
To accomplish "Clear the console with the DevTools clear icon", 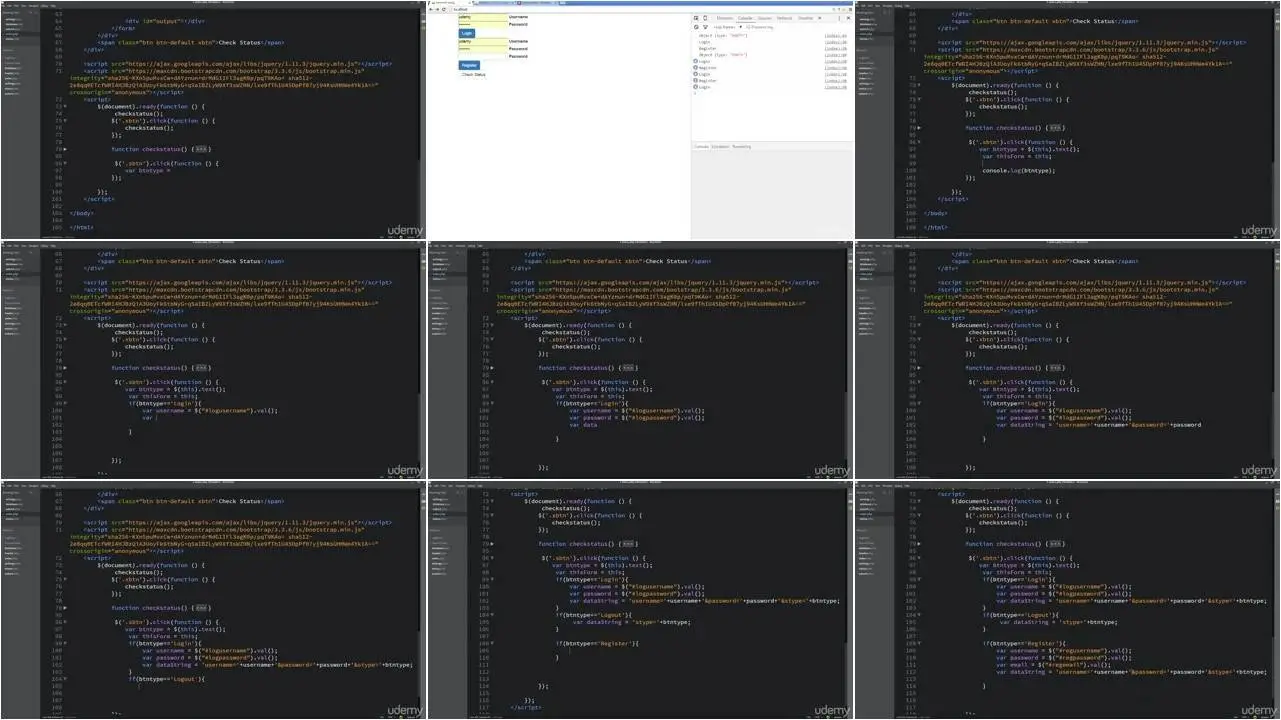I will tap(696, 27).
